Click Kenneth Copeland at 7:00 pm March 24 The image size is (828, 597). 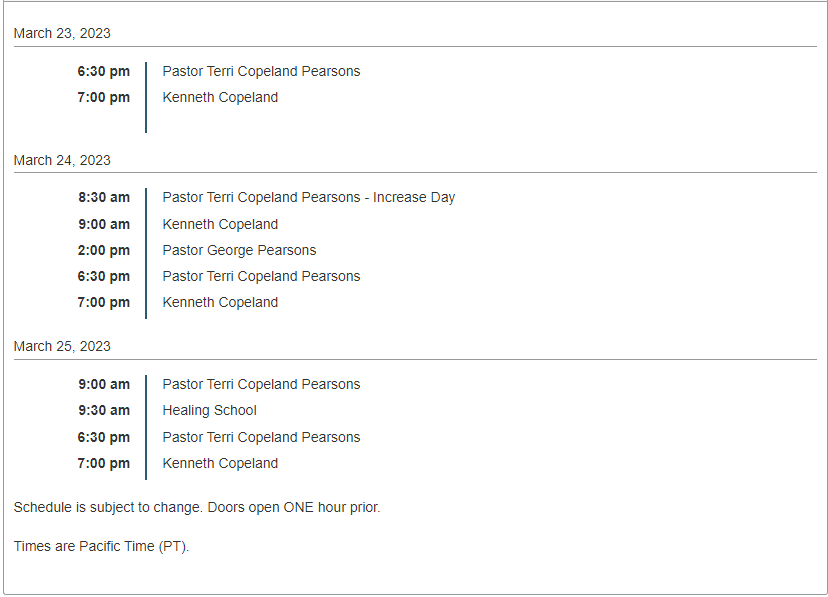click(220, 302)
